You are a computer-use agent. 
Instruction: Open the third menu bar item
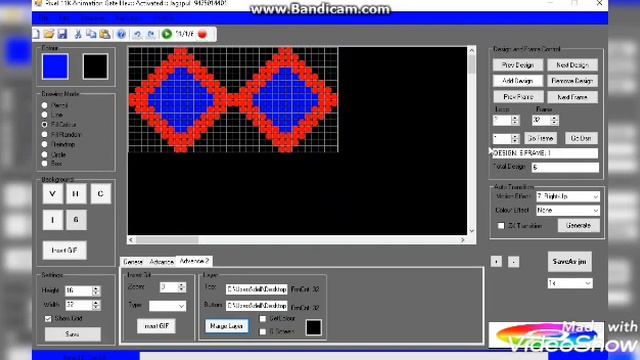[92, 18]
